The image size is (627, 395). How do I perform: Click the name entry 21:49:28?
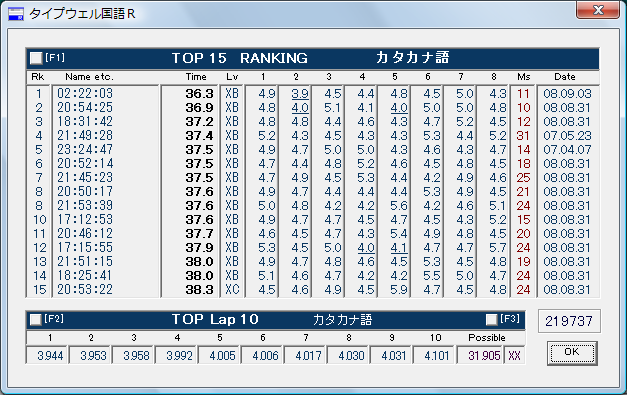(x=85, y=136)
